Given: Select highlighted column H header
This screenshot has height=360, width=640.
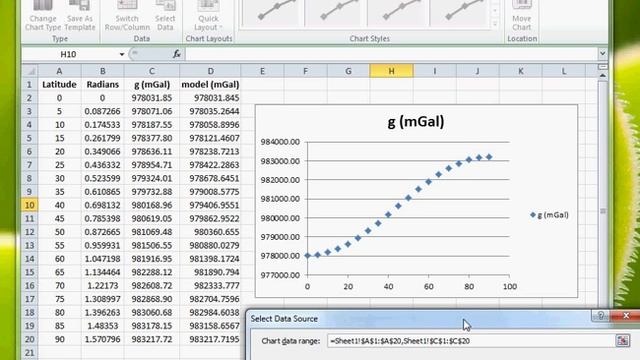Looking at the screenshot, I should click(391, 71).
